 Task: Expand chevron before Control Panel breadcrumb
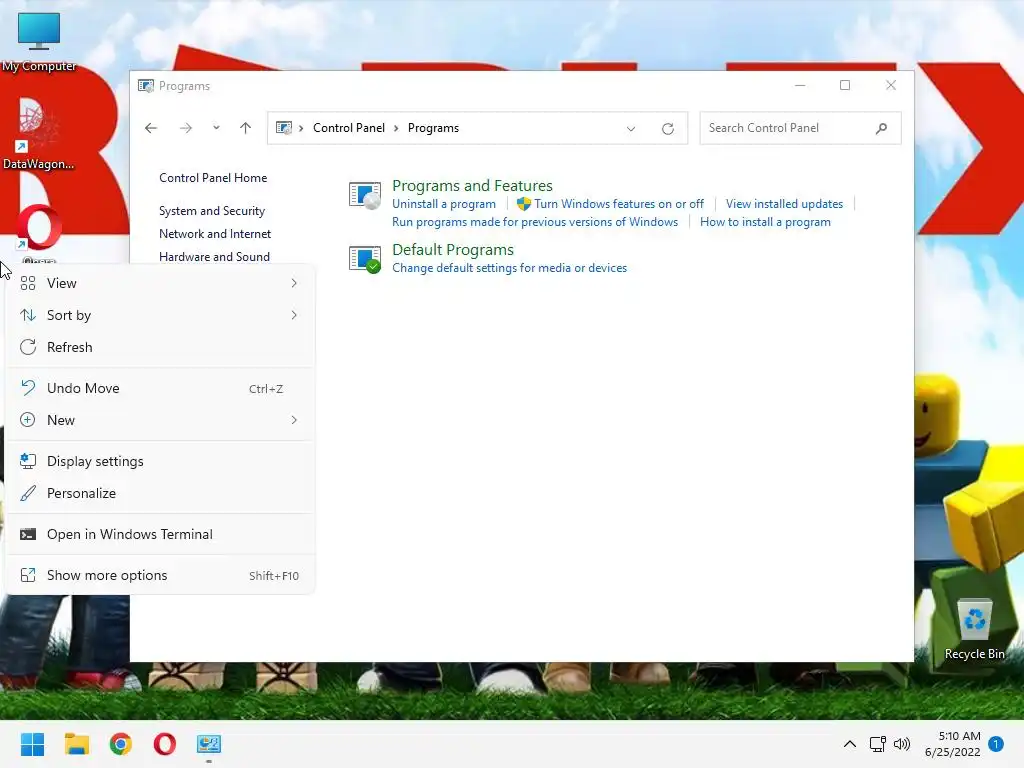[301, 128]
